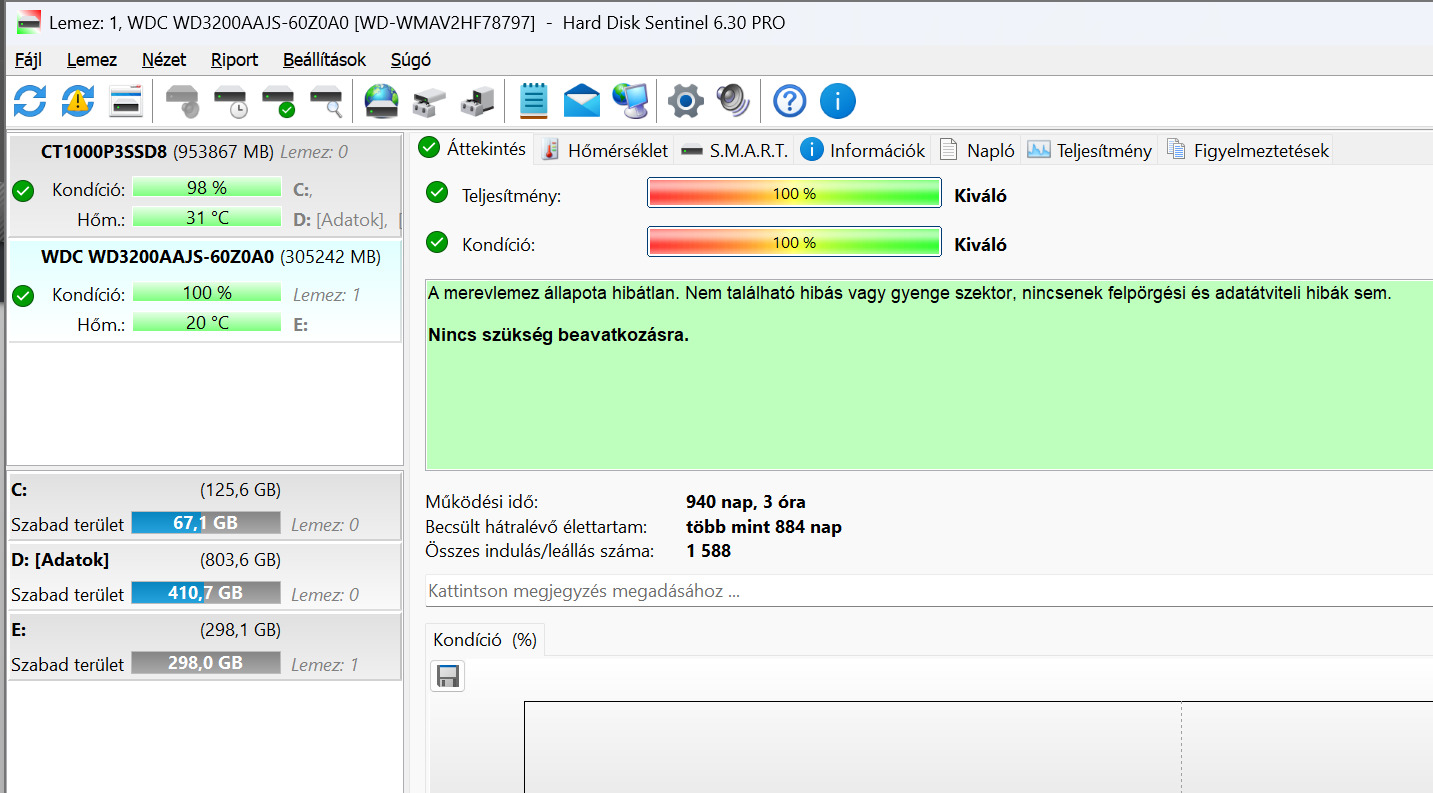Click the blue question mark help icon
Screen dimensions: 1433x793
coord(790,100)
